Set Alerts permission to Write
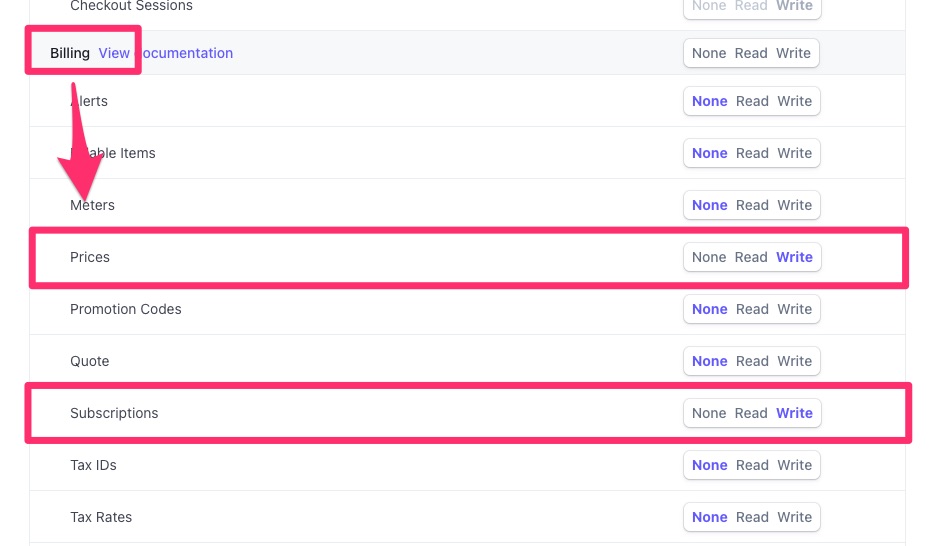933x546 pixels. tap(794, 101)
